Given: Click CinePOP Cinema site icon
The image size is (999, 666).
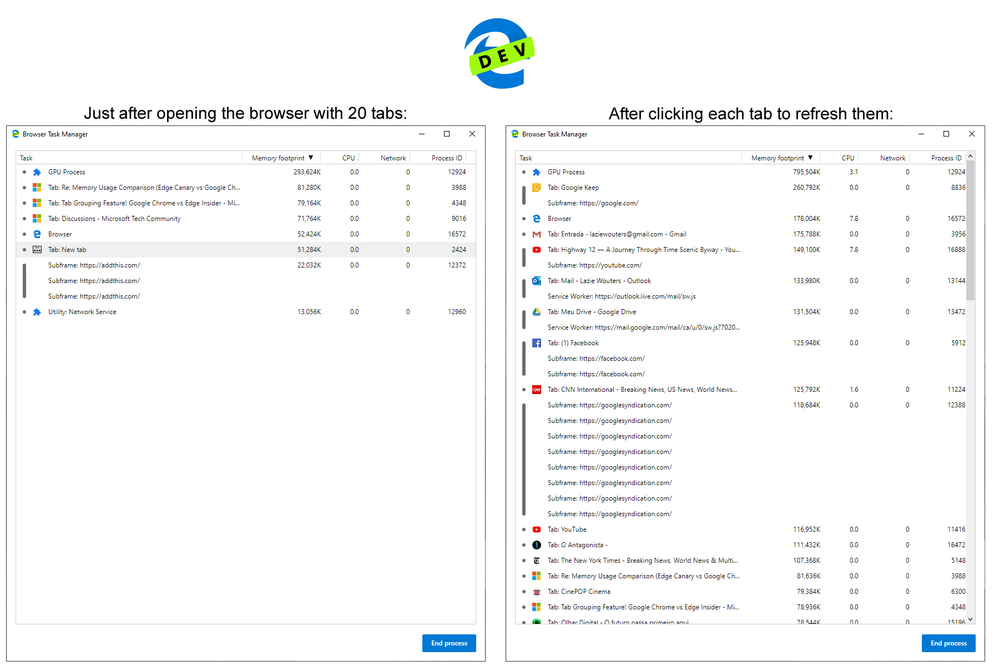Looking at the screenshot, I should click(x=536, y=591).
